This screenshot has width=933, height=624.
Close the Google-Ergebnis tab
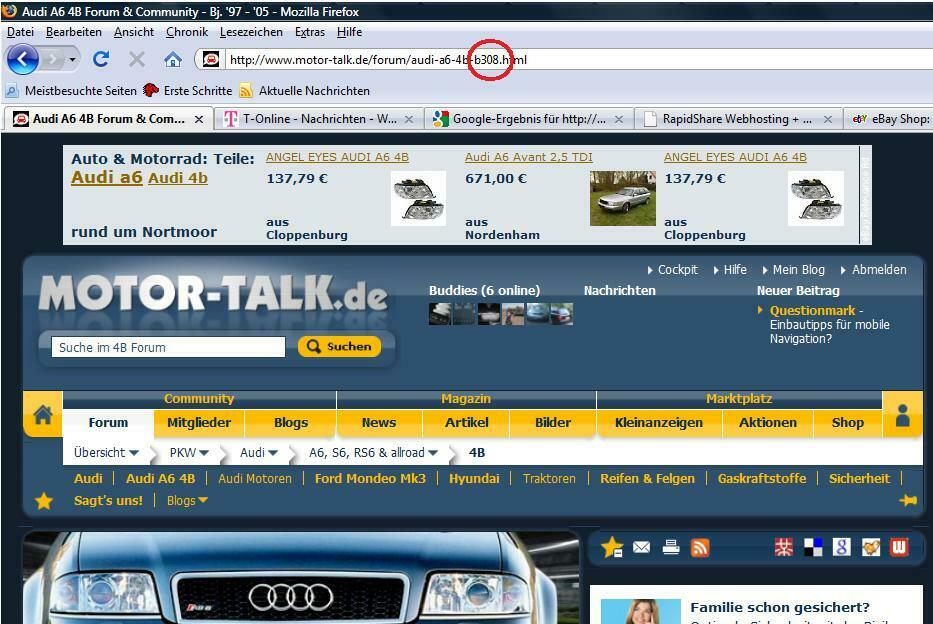pos(619,120)
